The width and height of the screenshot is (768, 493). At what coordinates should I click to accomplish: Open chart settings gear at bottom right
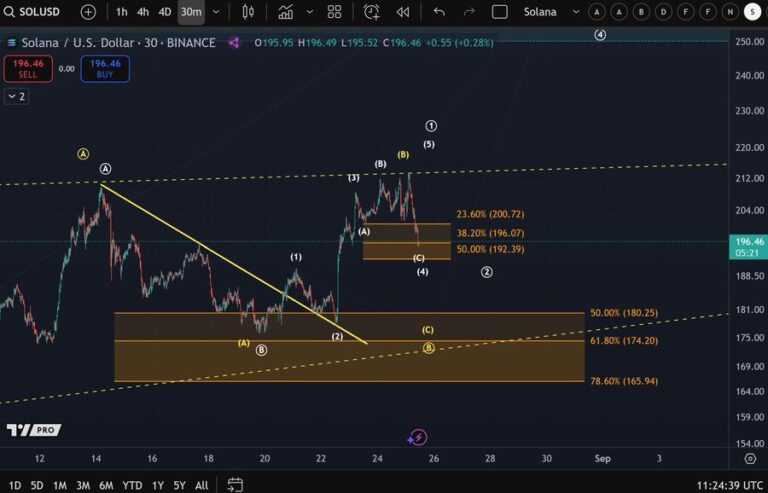pos(750,458)
